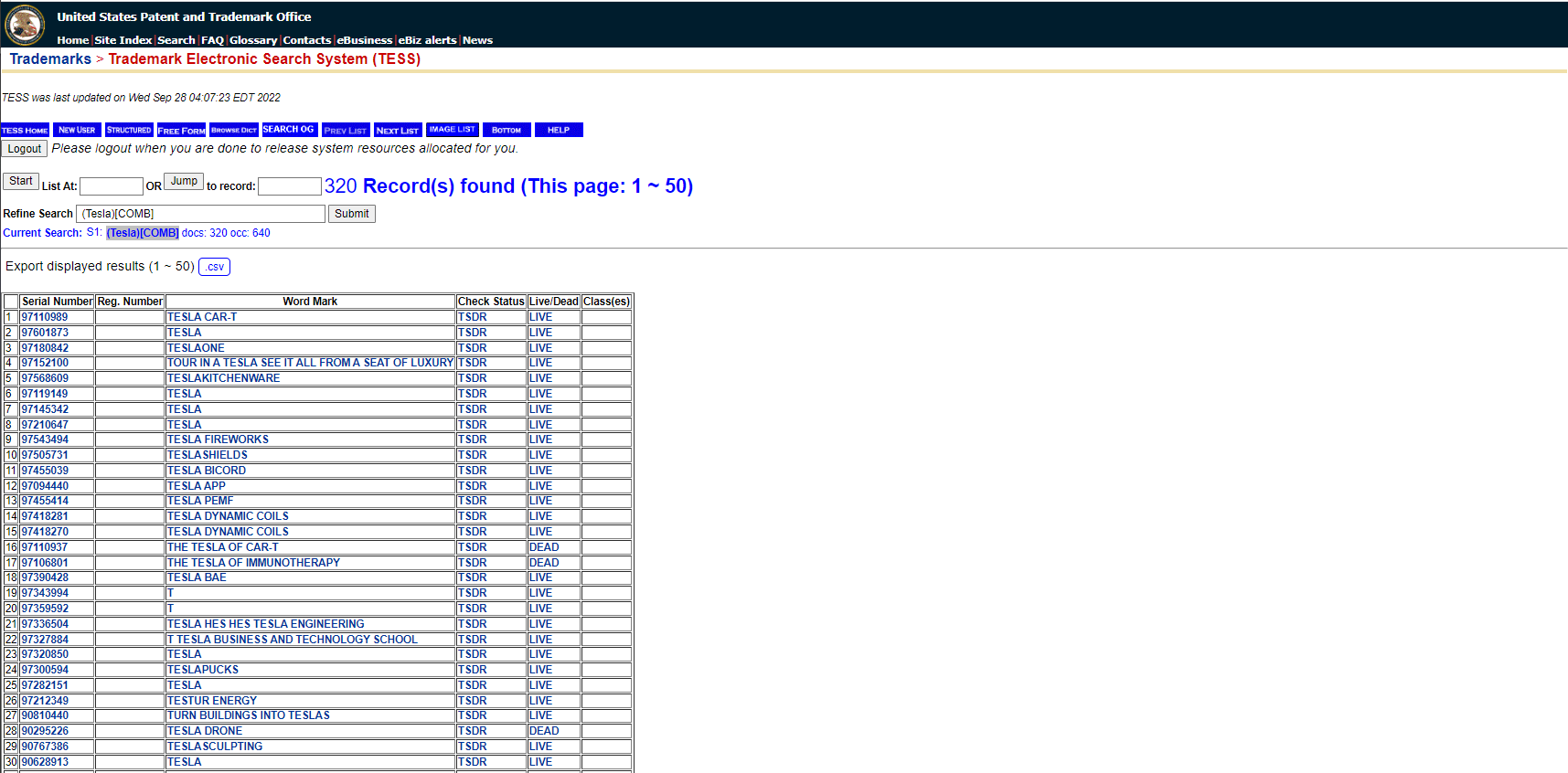Viewport: 1568px width, 773px height.
Task: Open the Free Form search button
Action: click(x=181, y=130)
